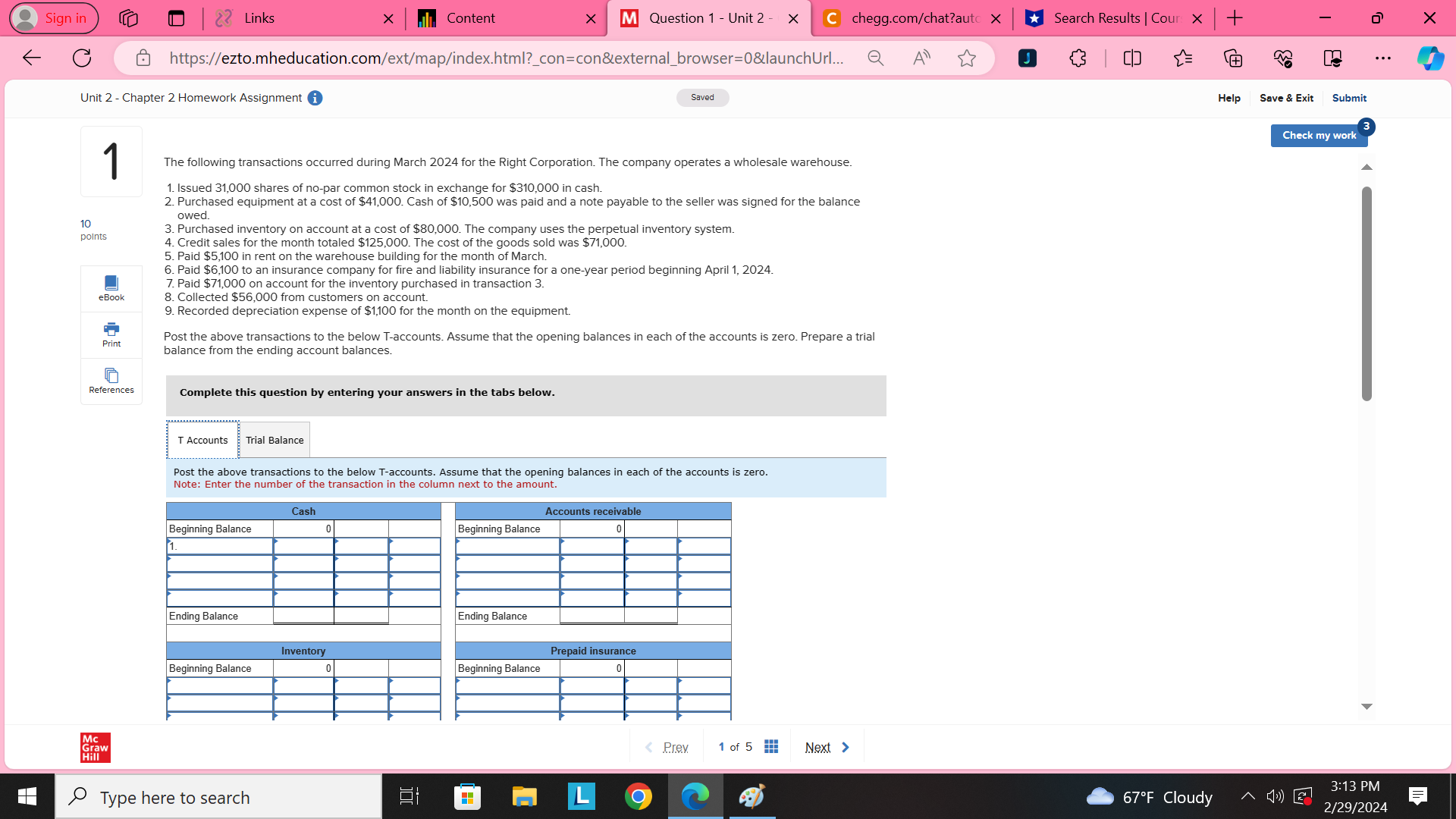Open the References panel
The image size is (1456, 819).
click(111, 379)
